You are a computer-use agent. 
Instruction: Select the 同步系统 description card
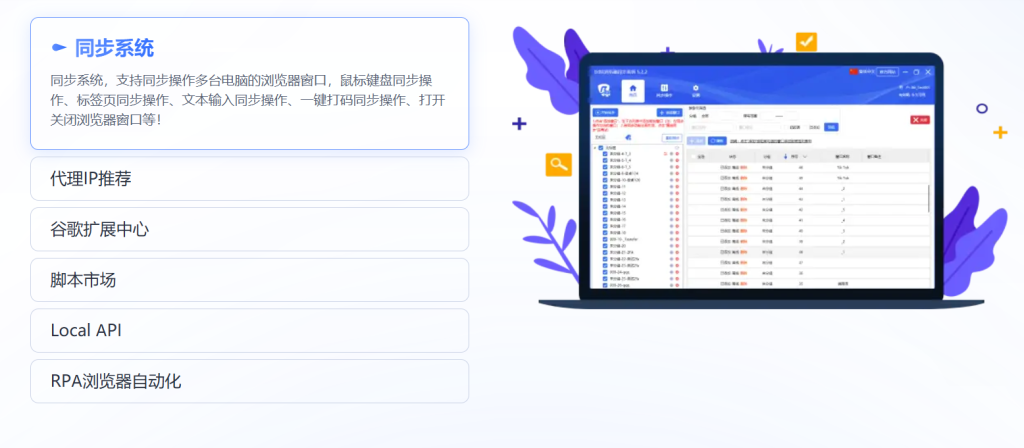[249, 84]
